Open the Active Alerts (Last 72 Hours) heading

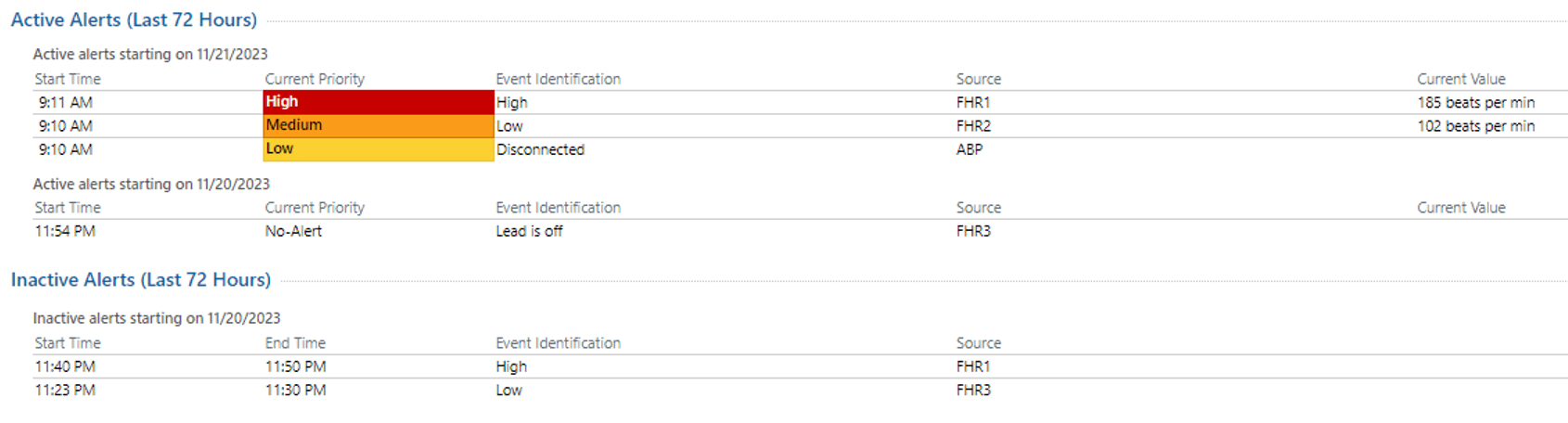pos(134,19)
